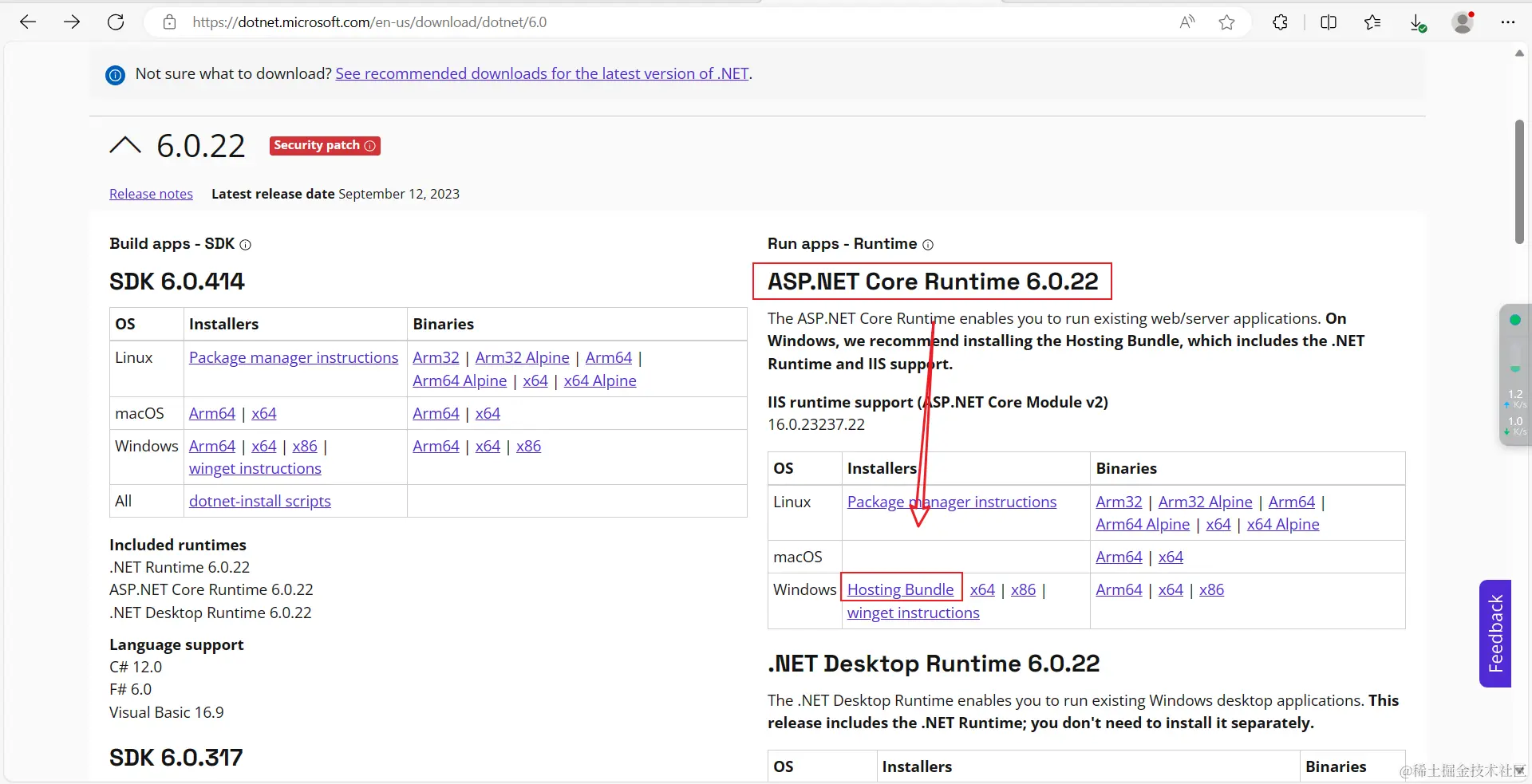This screenshot has width=1532, height=784.
Task: Select the text ".NET Desktop Runtime 6.0.22" under Included runtimes
Action: click(211, 613)
